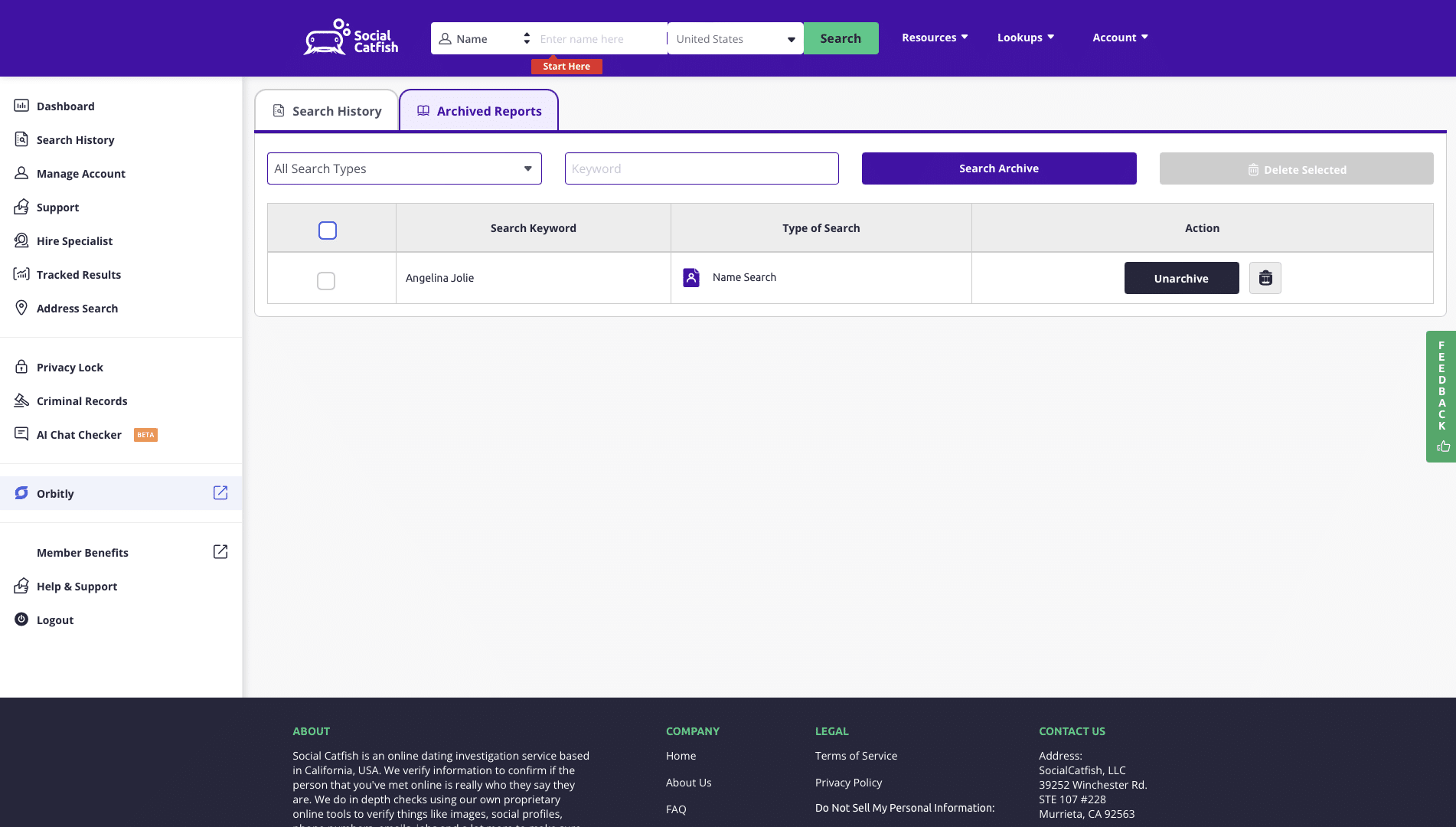Switch to the Search History tab
This screenshot has width=1456, height=827.
327,111
